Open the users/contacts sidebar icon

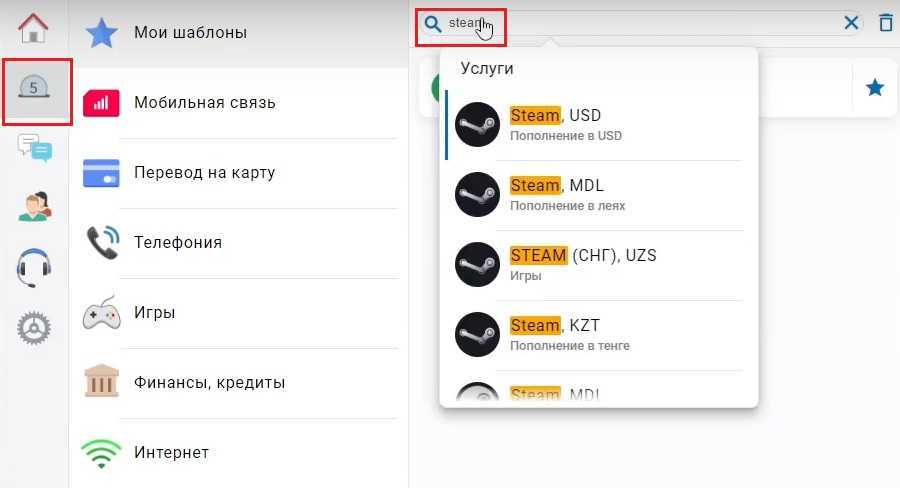point(34,207)
